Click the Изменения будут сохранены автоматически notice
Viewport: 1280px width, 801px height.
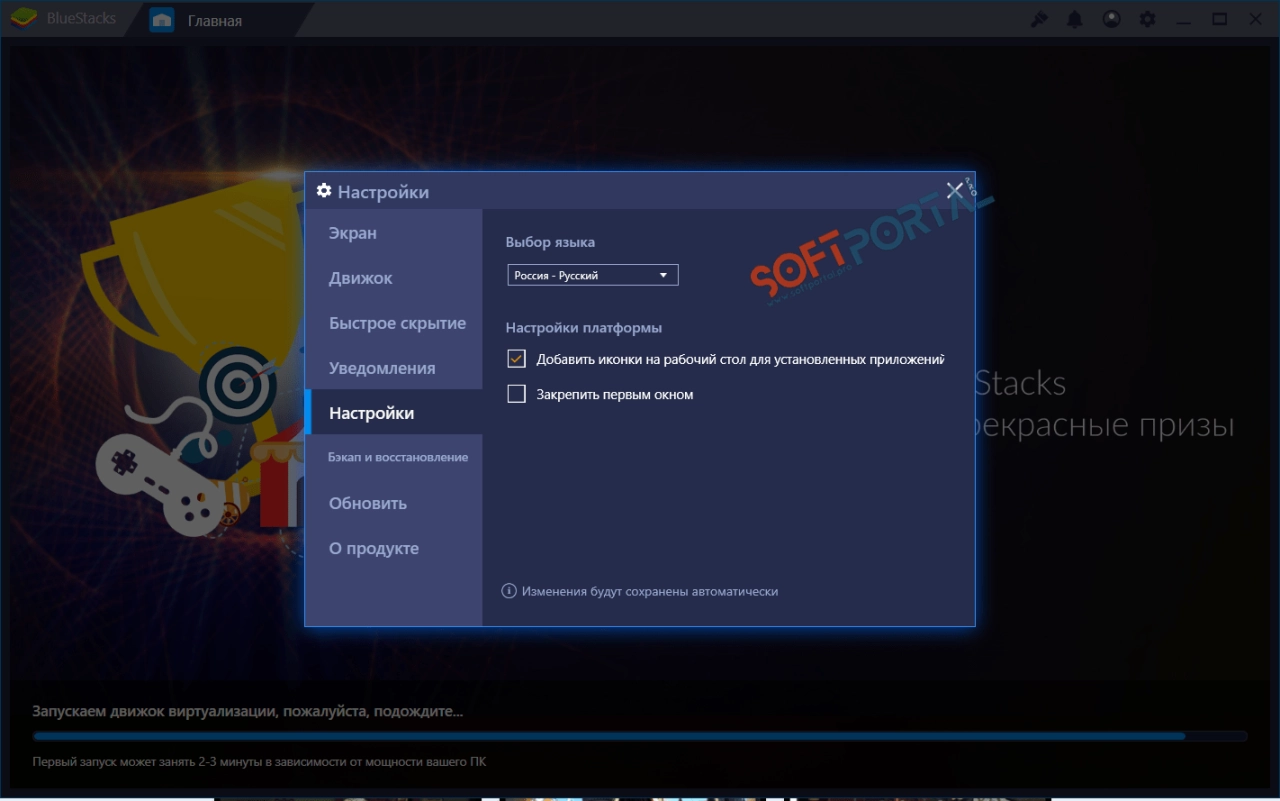[650, 591]
